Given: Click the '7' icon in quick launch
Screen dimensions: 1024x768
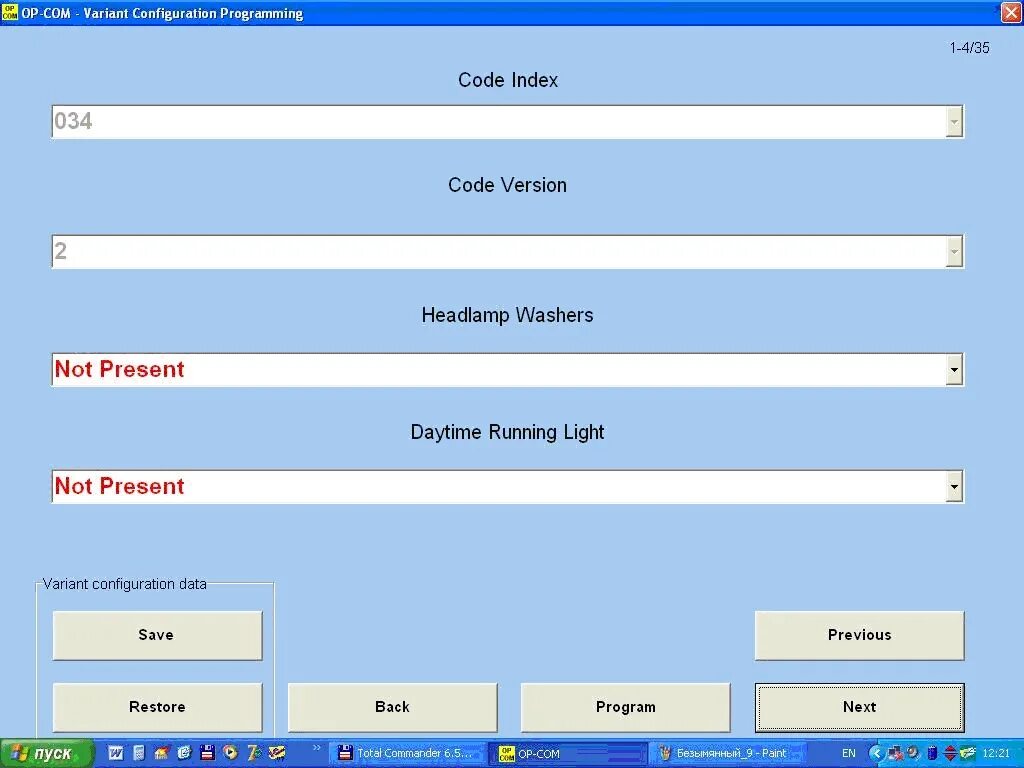Looking at the screenshot, I should click(x=253, y=753).
